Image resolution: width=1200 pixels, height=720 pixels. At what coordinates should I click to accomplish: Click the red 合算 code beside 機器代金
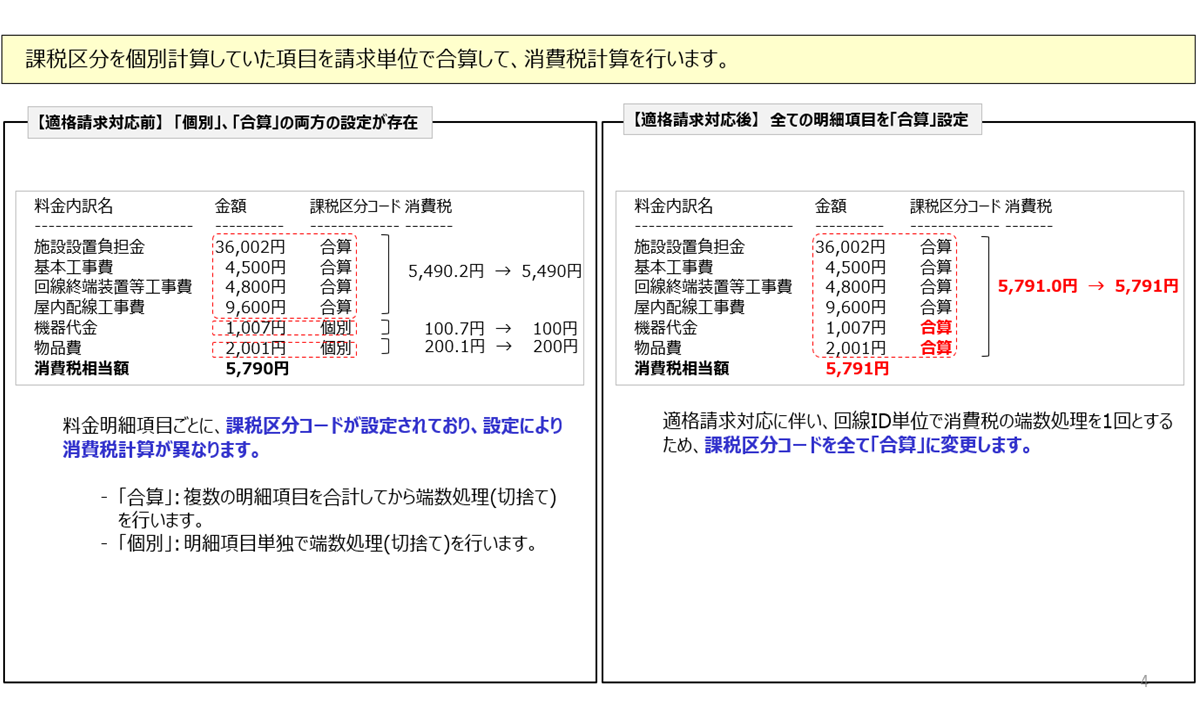936,328
